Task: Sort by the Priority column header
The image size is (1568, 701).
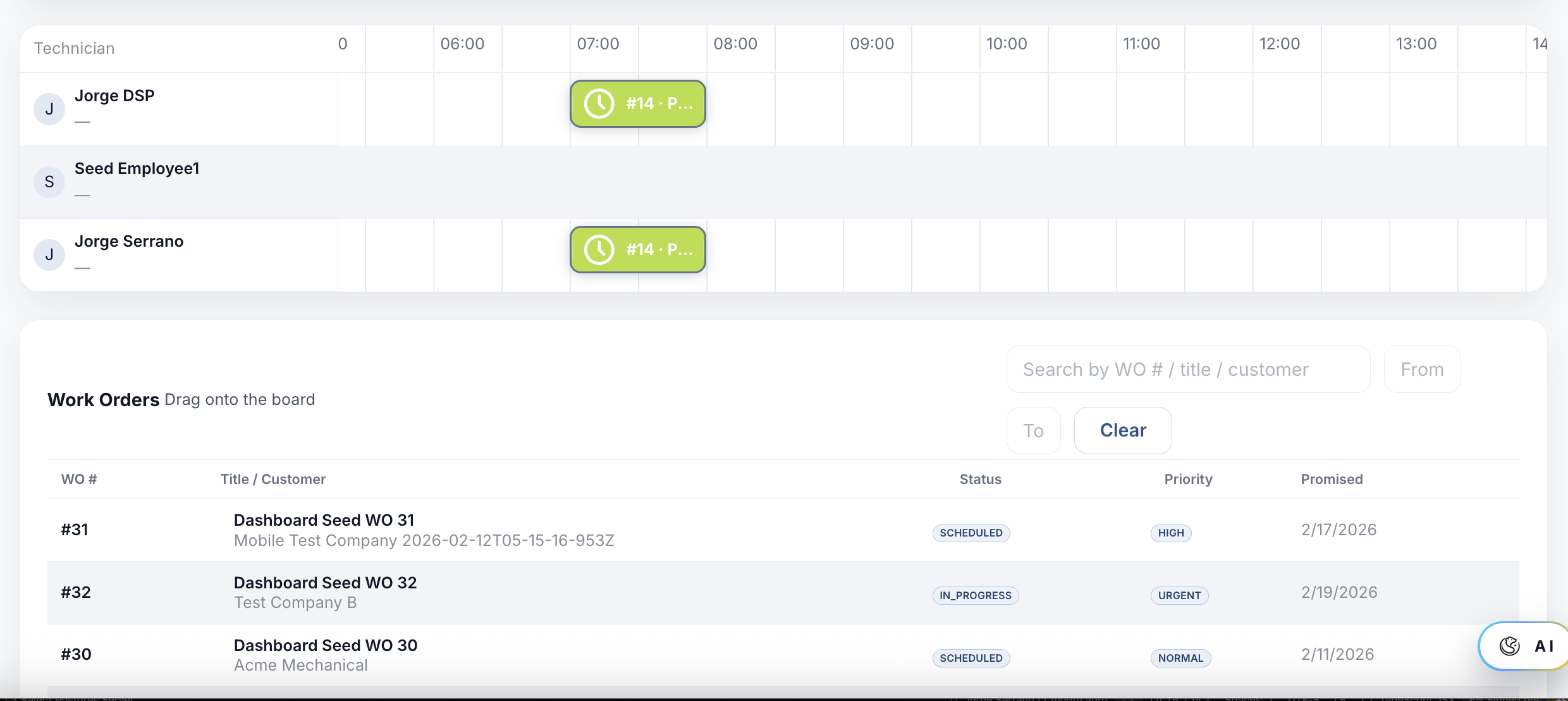Action: pyautogui.click(x=1187, y=479)
